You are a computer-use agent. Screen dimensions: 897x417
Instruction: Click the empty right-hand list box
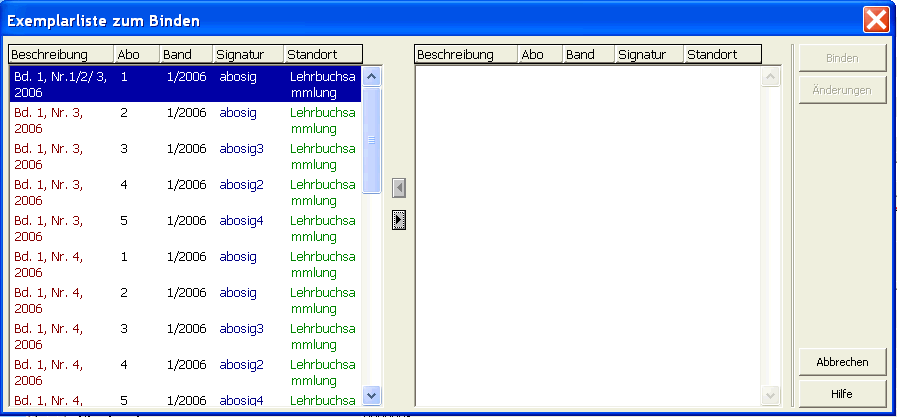[x=588, y=236]
